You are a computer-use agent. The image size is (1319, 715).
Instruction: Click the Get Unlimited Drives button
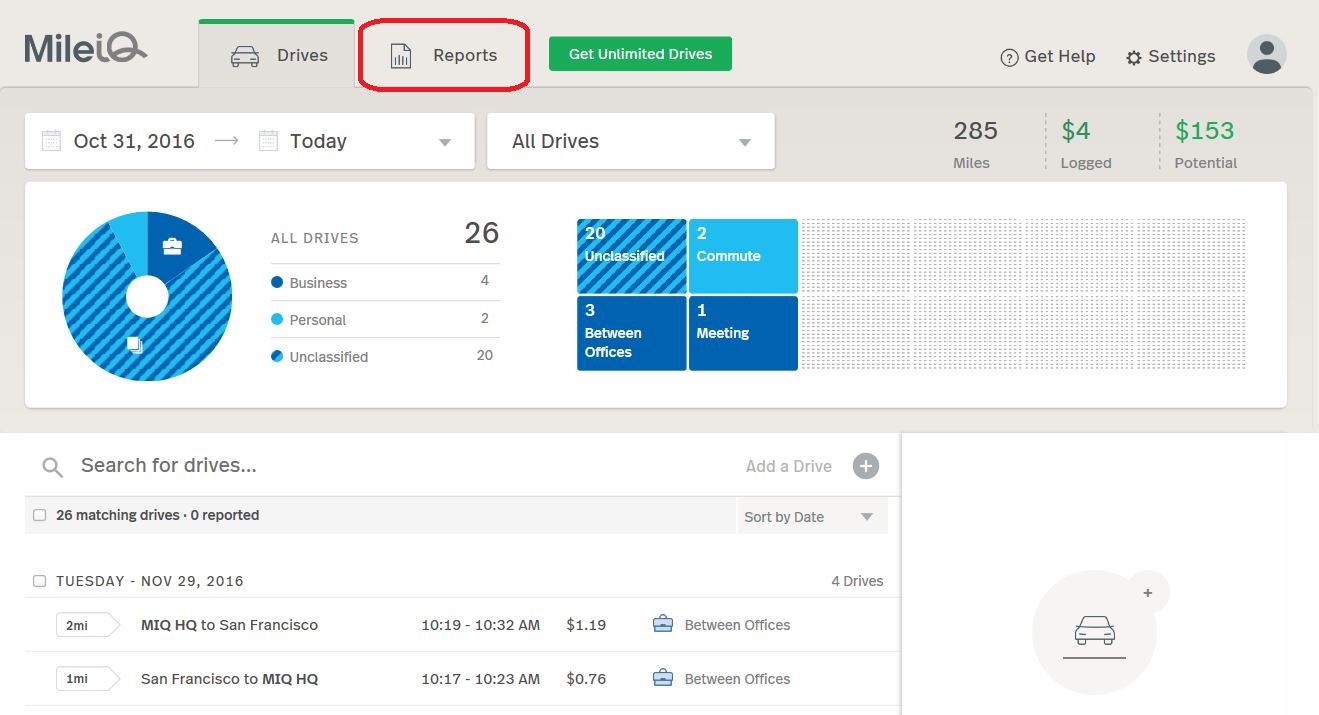[640, 54]
